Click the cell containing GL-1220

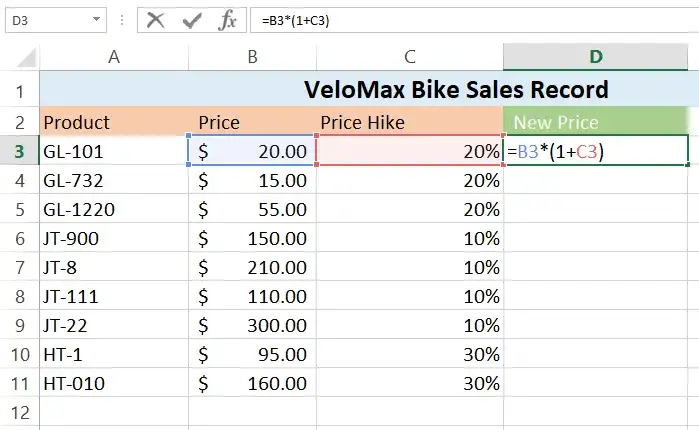tap(114, 209)
